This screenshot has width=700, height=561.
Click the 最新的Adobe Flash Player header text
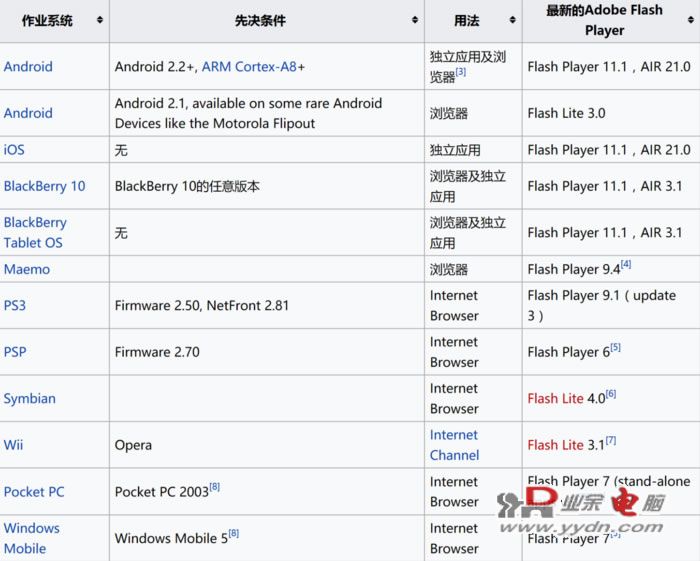point(604,20)
